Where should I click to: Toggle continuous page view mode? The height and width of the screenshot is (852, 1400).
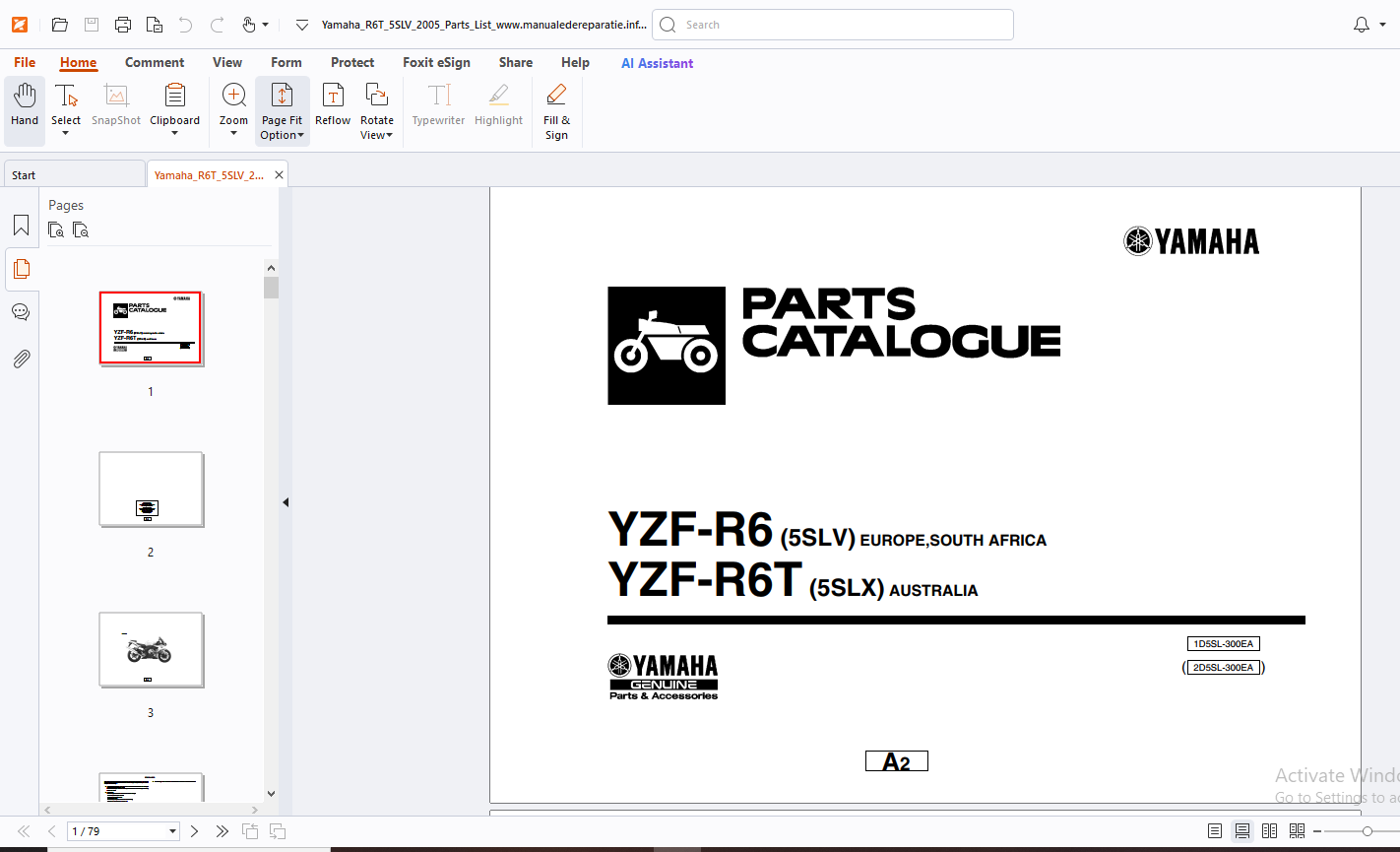click(1242, 831)
